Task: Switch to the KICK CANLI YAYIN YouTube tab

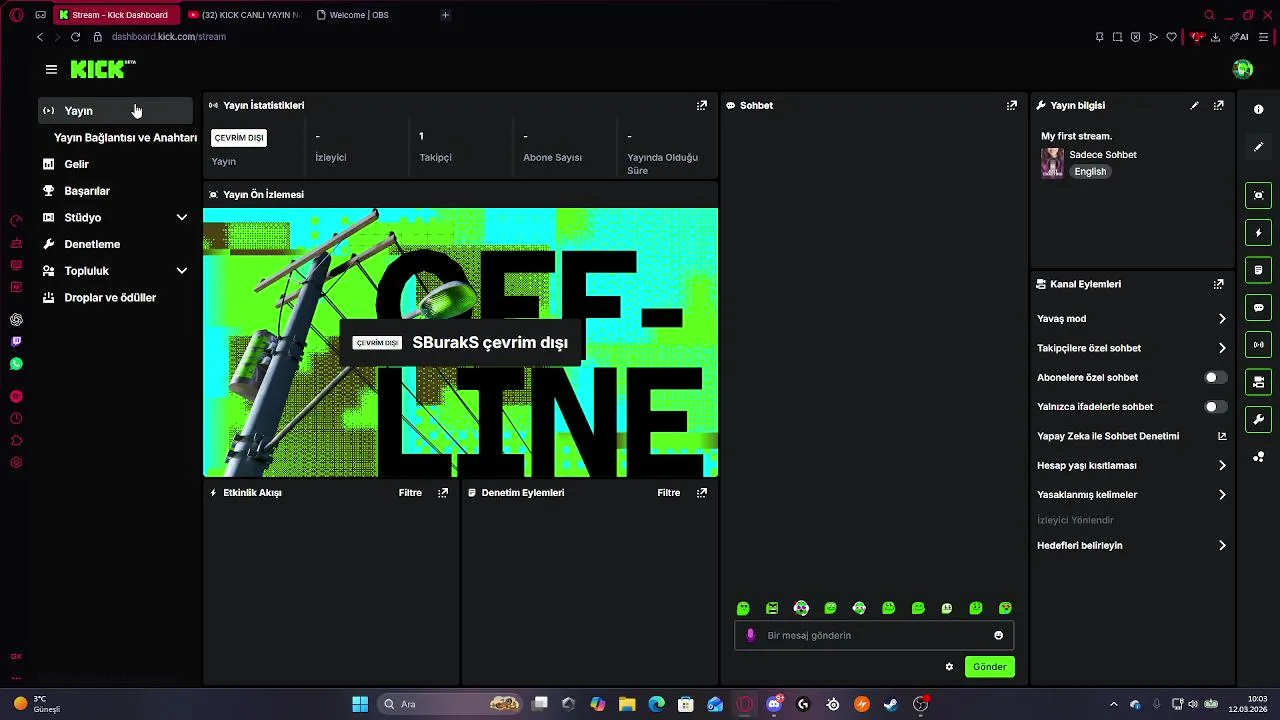Action: [243, 15]
